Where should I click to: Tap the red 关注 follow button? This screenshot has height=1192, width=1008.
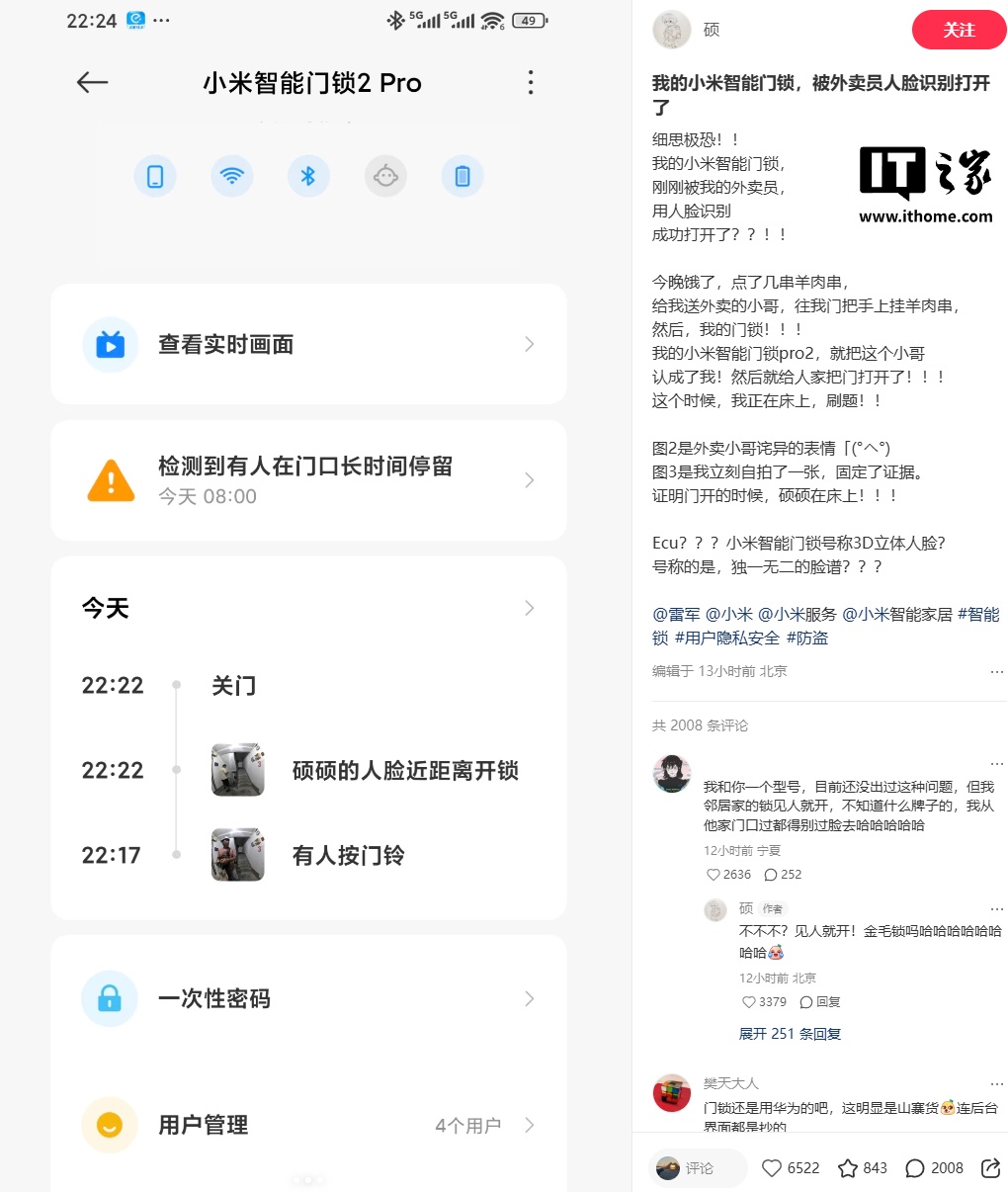pyautogui.click(x=958, y=30)
